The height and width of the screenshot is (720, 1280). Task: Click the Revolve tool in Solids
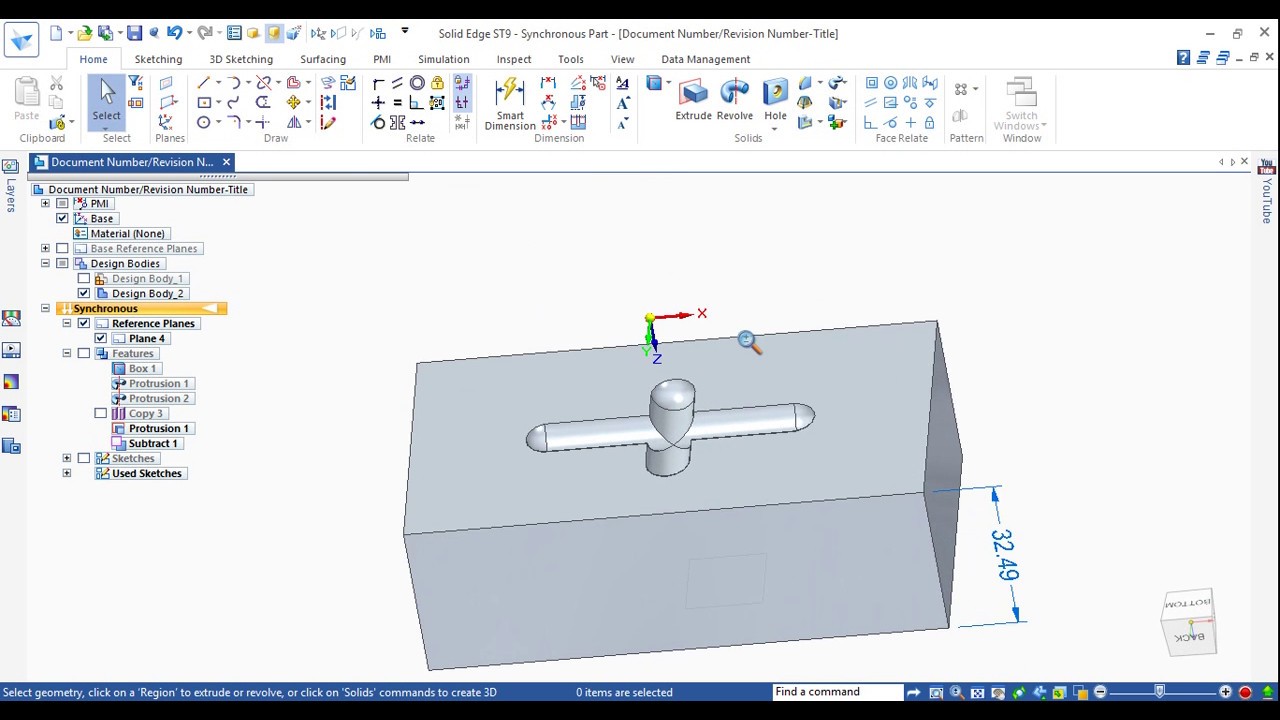[734, 101]
